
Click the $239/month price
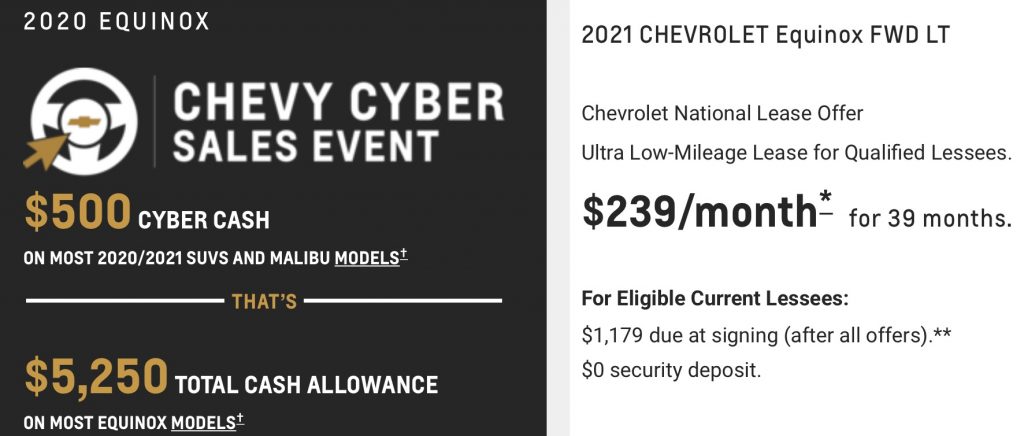(699, 211)
